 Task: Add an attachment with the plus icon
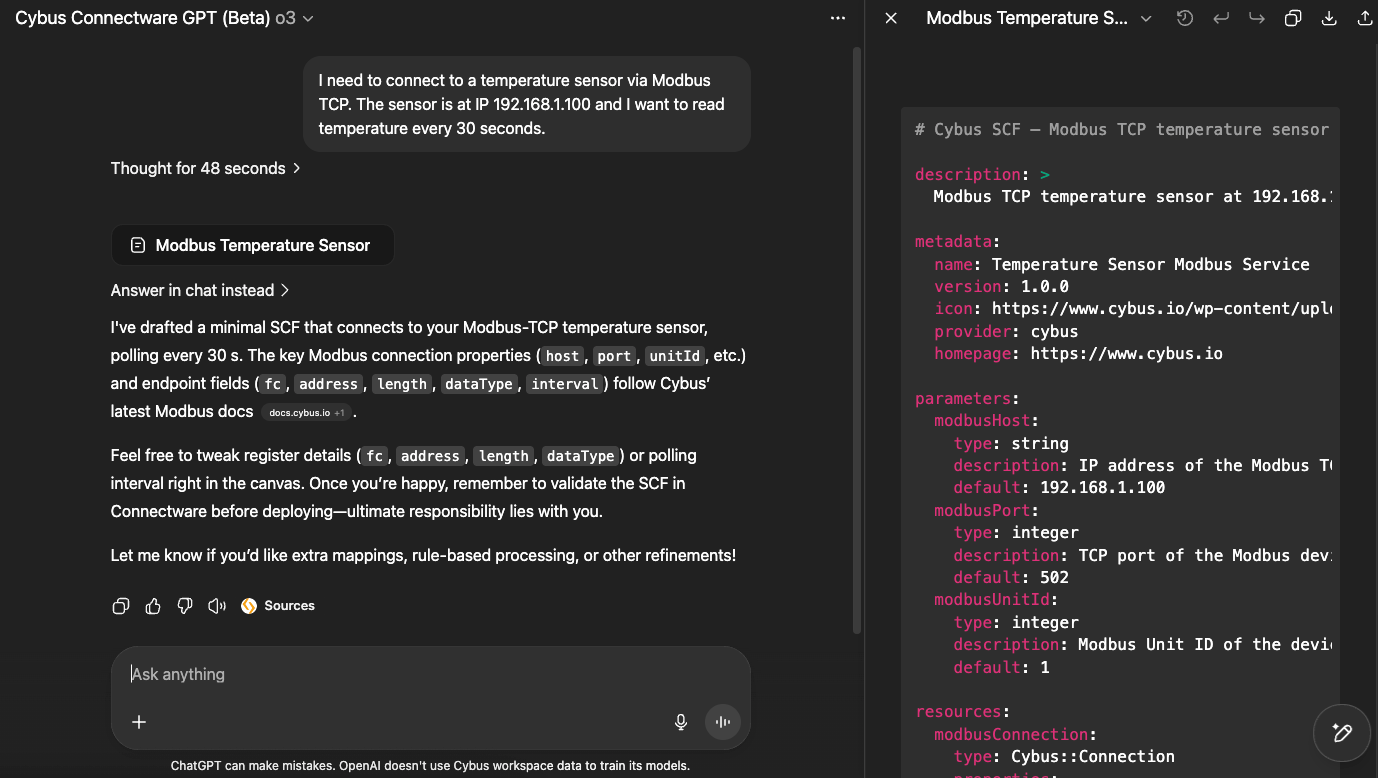[x=139, y=722]
